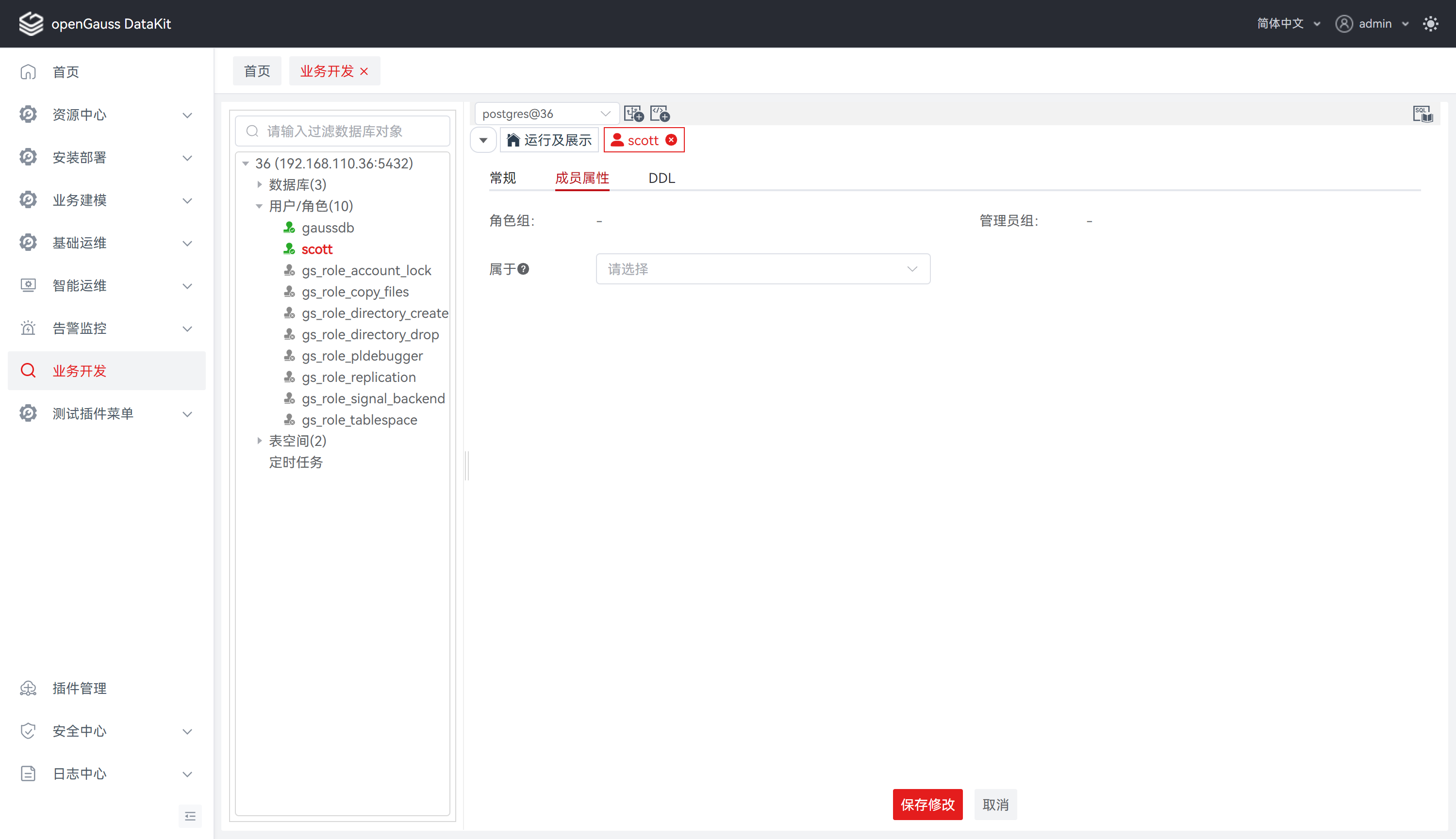Toggle the light/dark theme sun icon
This screenshot has height=839, width=1456.
tap(1430, 24)
